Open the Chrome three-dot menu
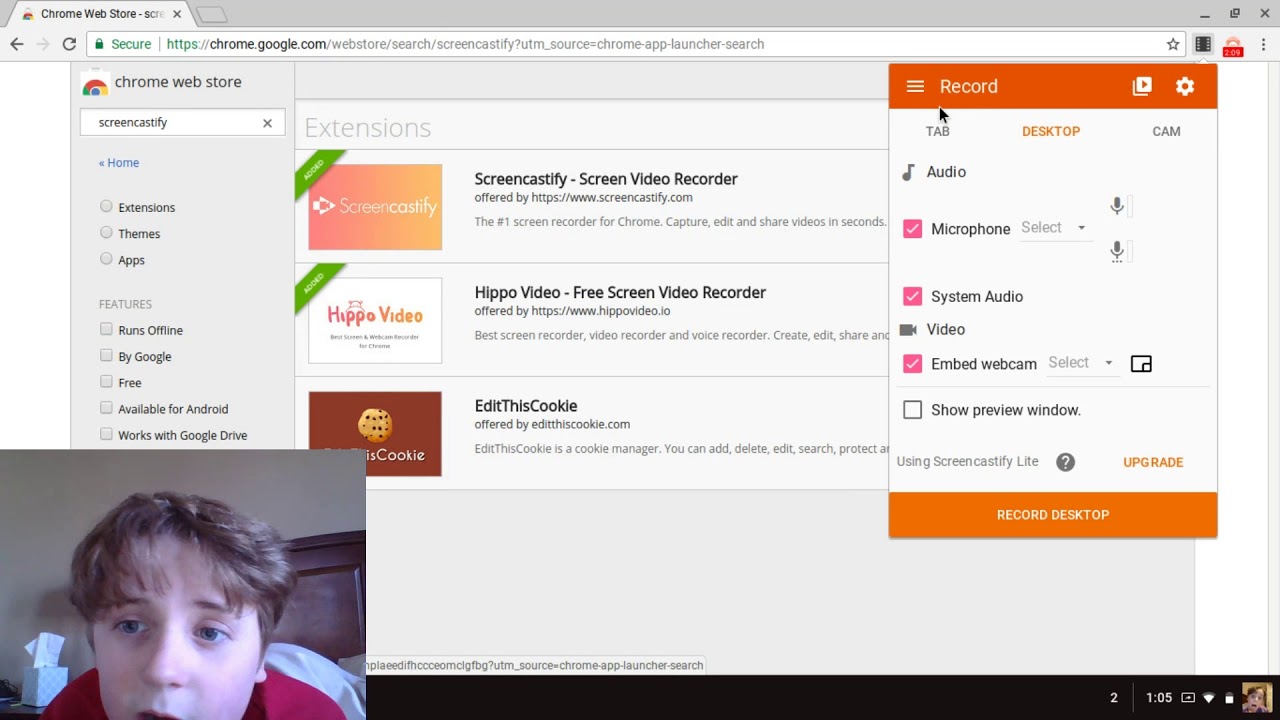The width and height of the screenshot is (1280, 720). (1263, 44)
